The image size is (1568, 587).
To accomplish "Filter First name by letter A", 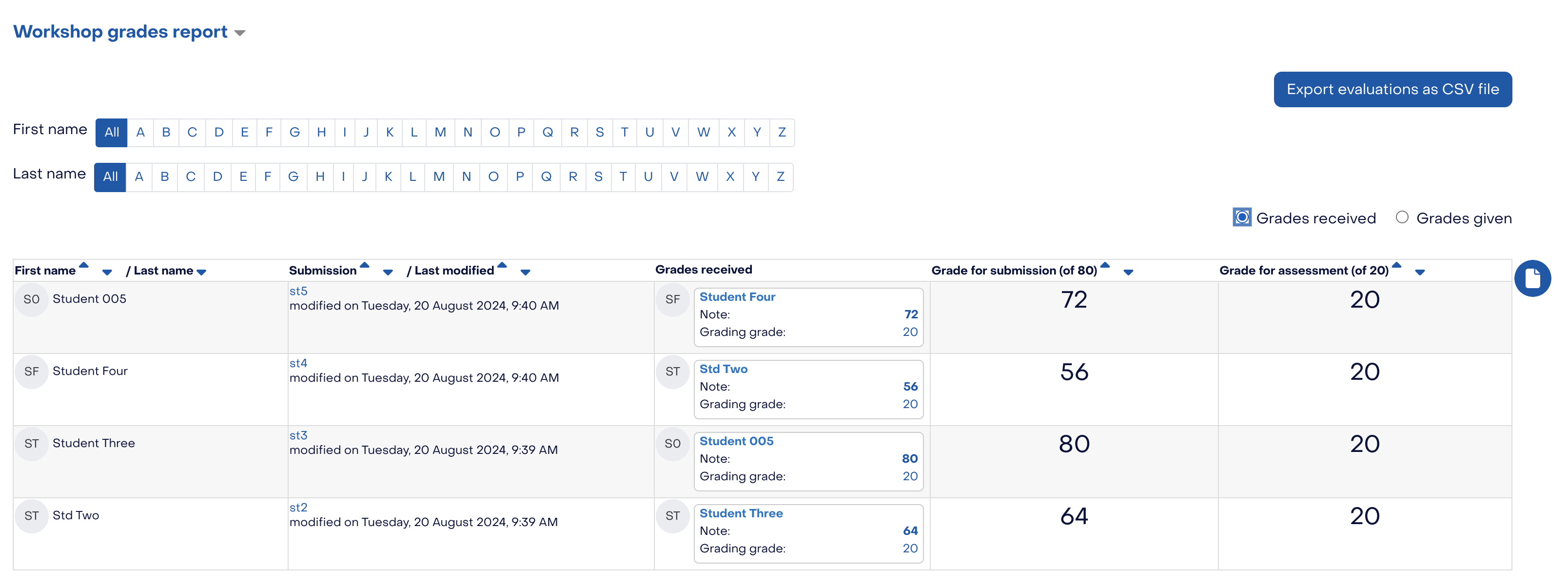I will coord(140,133).
